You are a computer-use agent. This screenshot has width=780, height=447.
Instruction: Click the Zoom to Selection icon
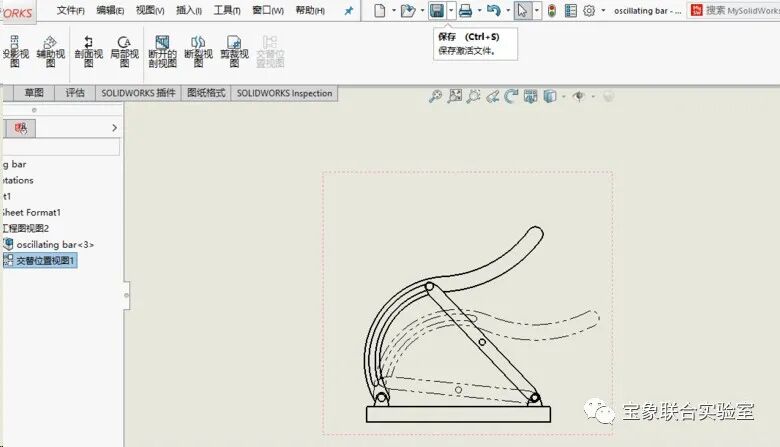click(x=474, y=96)
